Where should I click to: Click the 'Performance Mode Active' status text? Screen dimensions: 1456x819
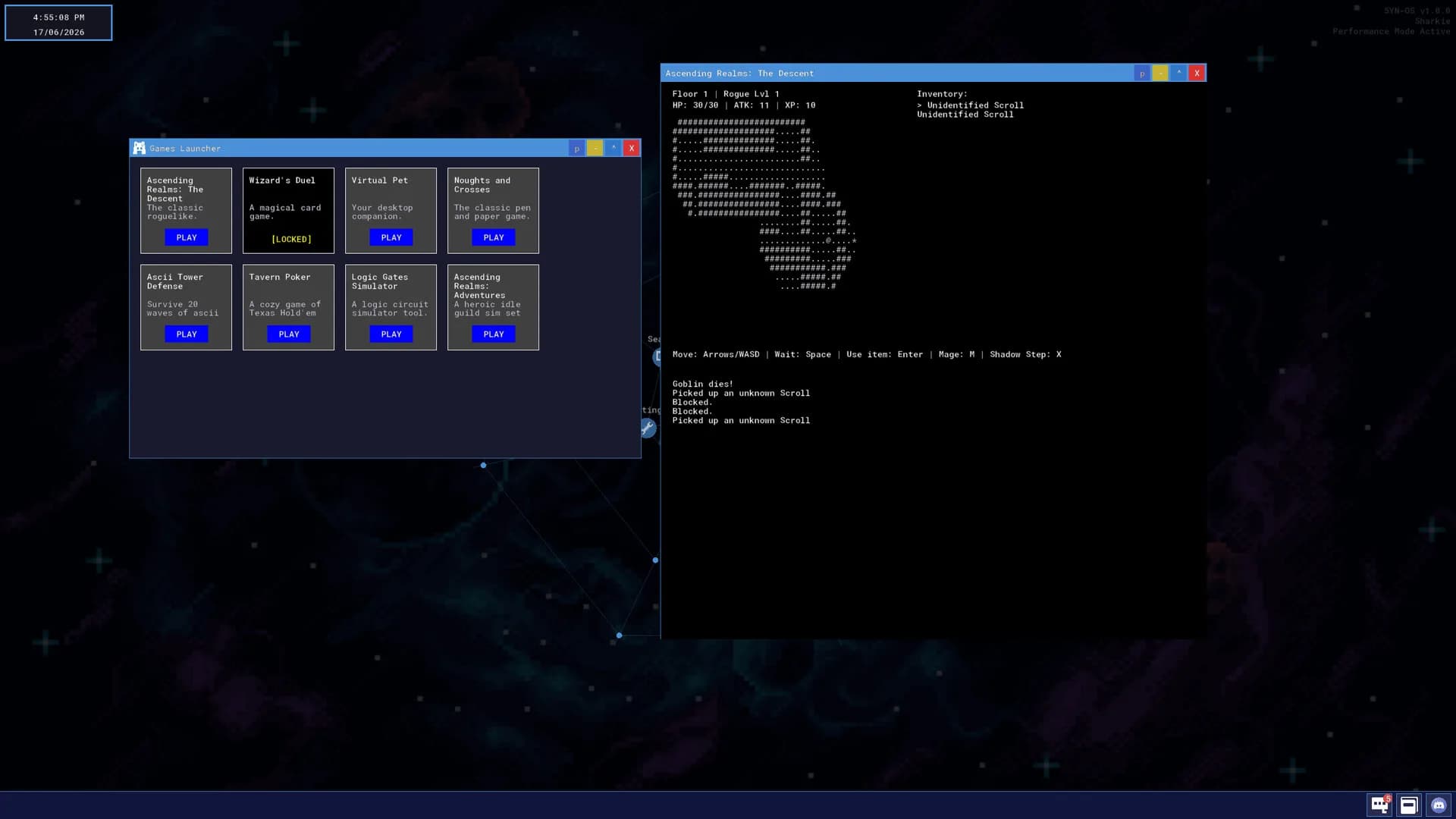[x=1391, y=31]
